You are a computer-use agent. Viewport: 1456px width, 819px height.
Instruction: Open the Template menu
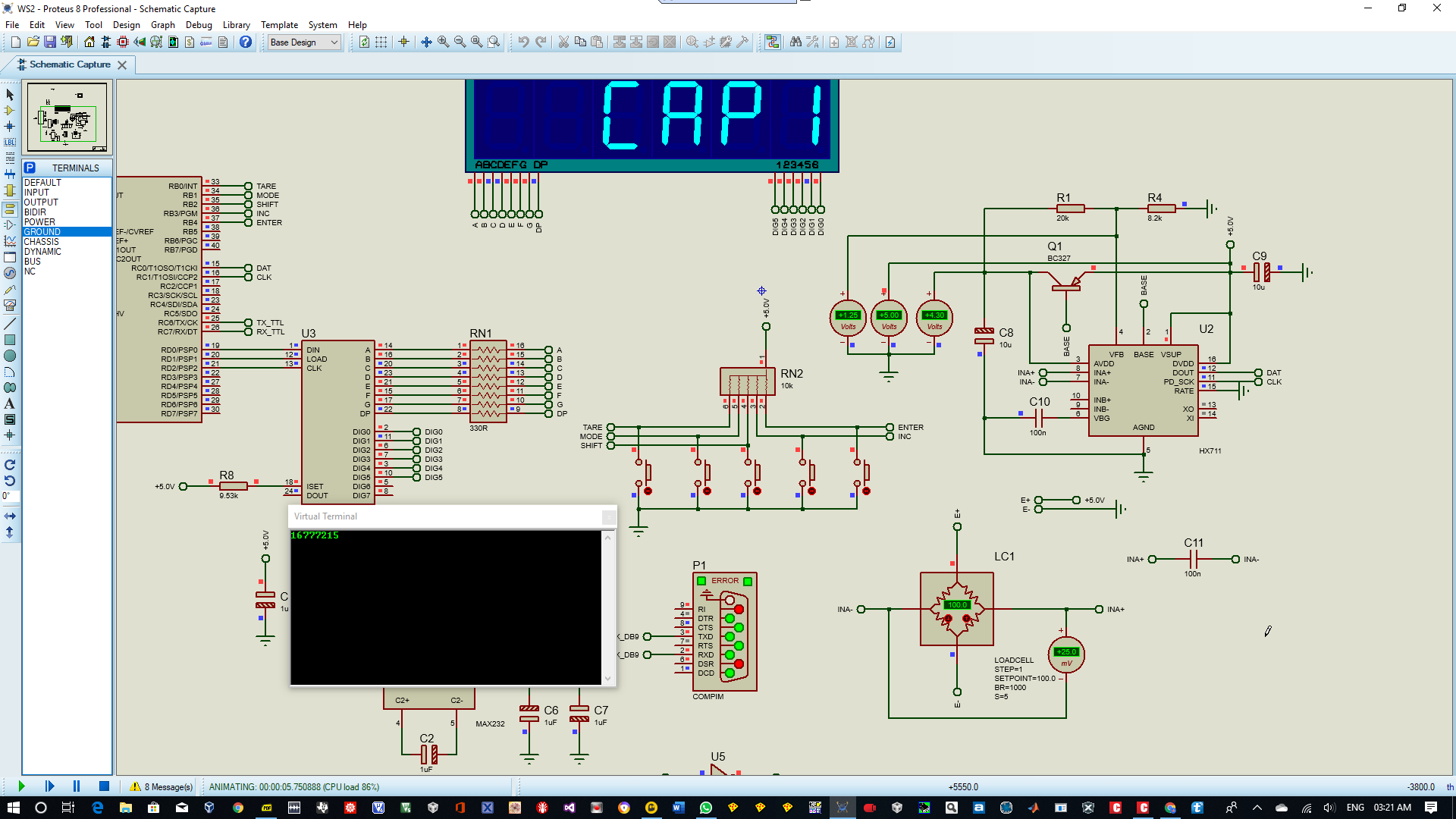click(279, 25)
